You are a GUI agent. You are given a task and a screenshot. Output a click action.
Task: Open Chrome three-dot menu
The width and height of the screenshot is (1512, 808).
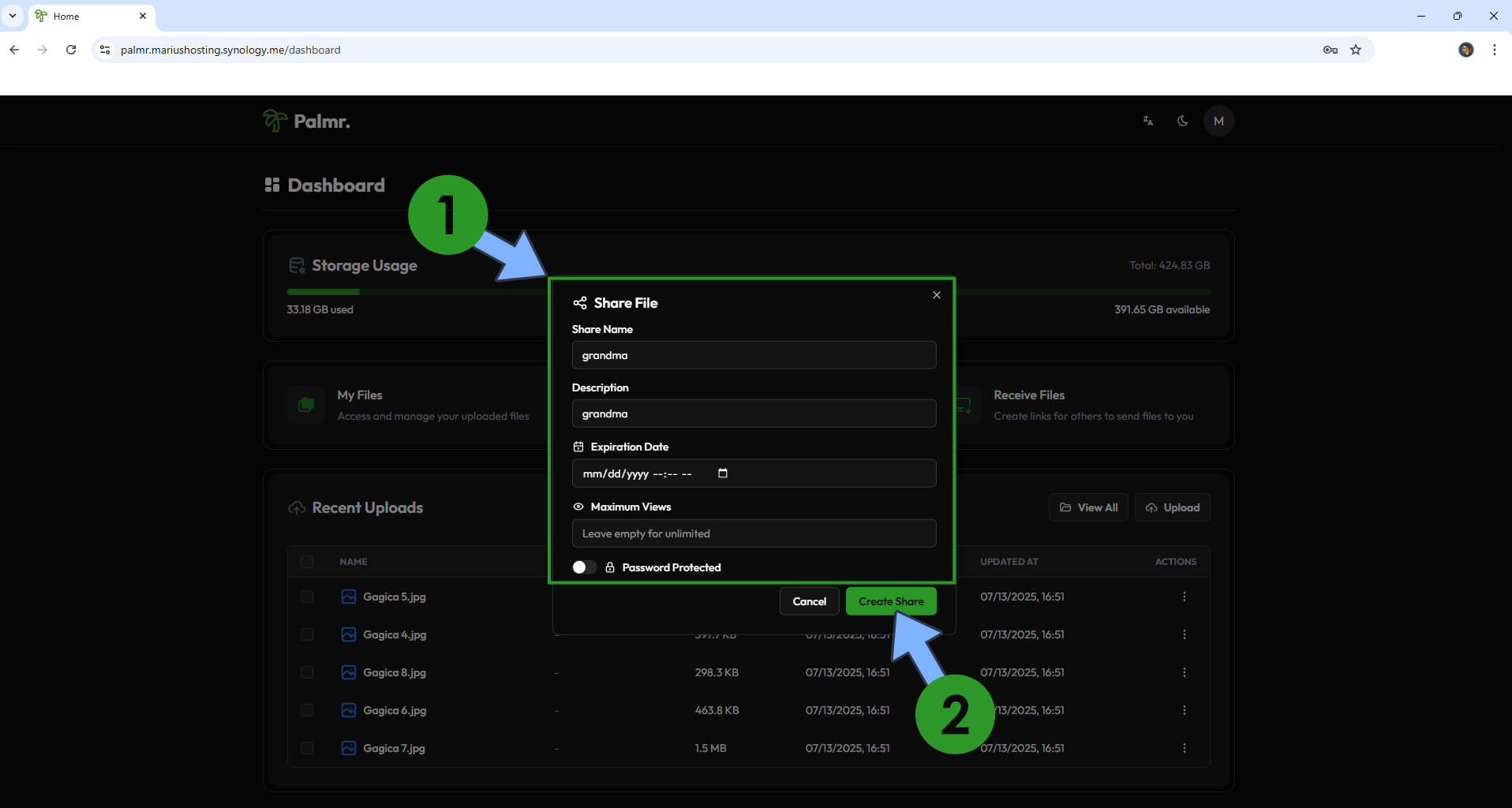(x=1495, y=50)
